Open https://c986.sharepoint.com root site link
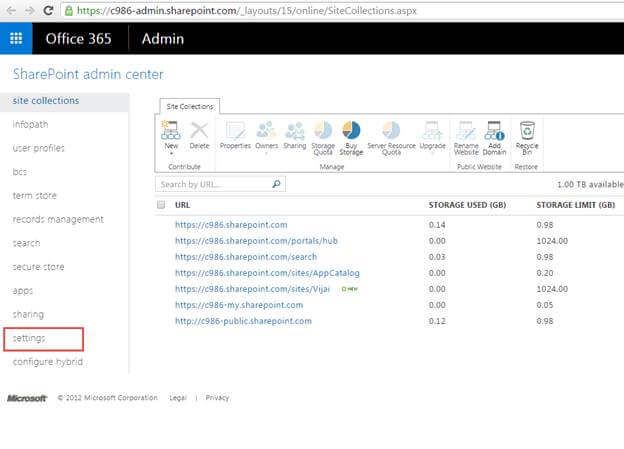 pos(231,225)
